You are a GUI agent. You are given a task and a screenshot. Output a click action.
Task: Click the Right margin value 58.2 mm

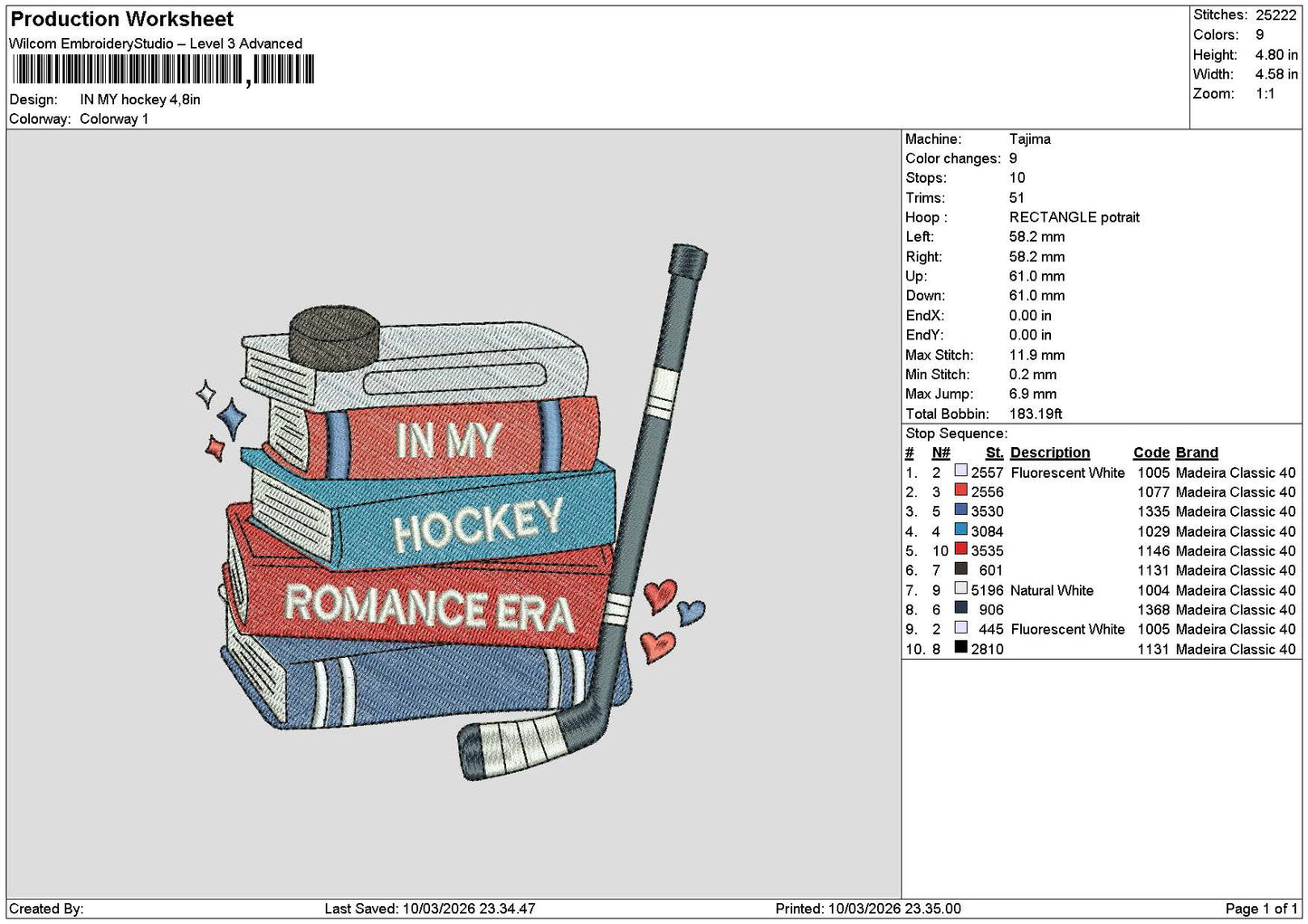[1037, 257]
